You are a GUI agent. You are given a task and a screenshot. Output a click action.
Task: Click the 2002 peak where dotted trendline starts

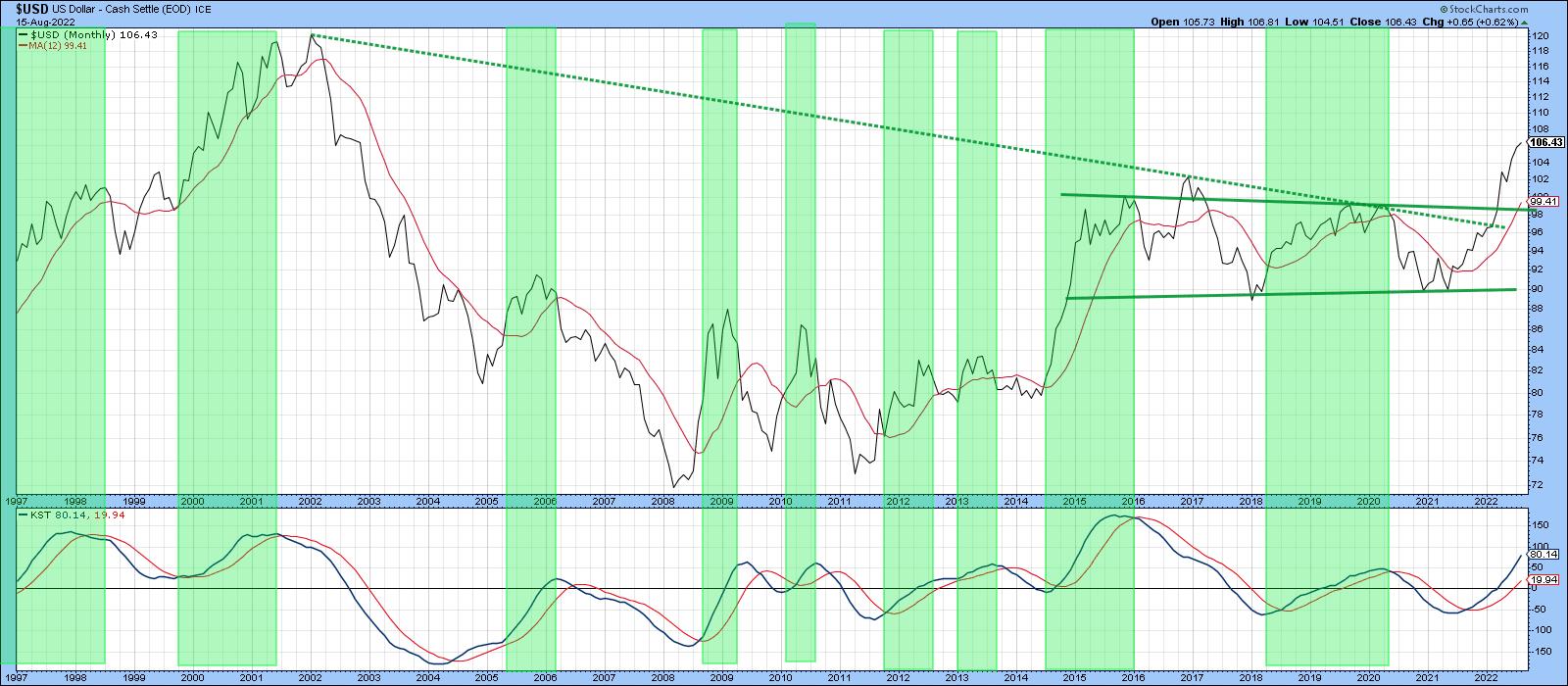(x=312, y=35)
